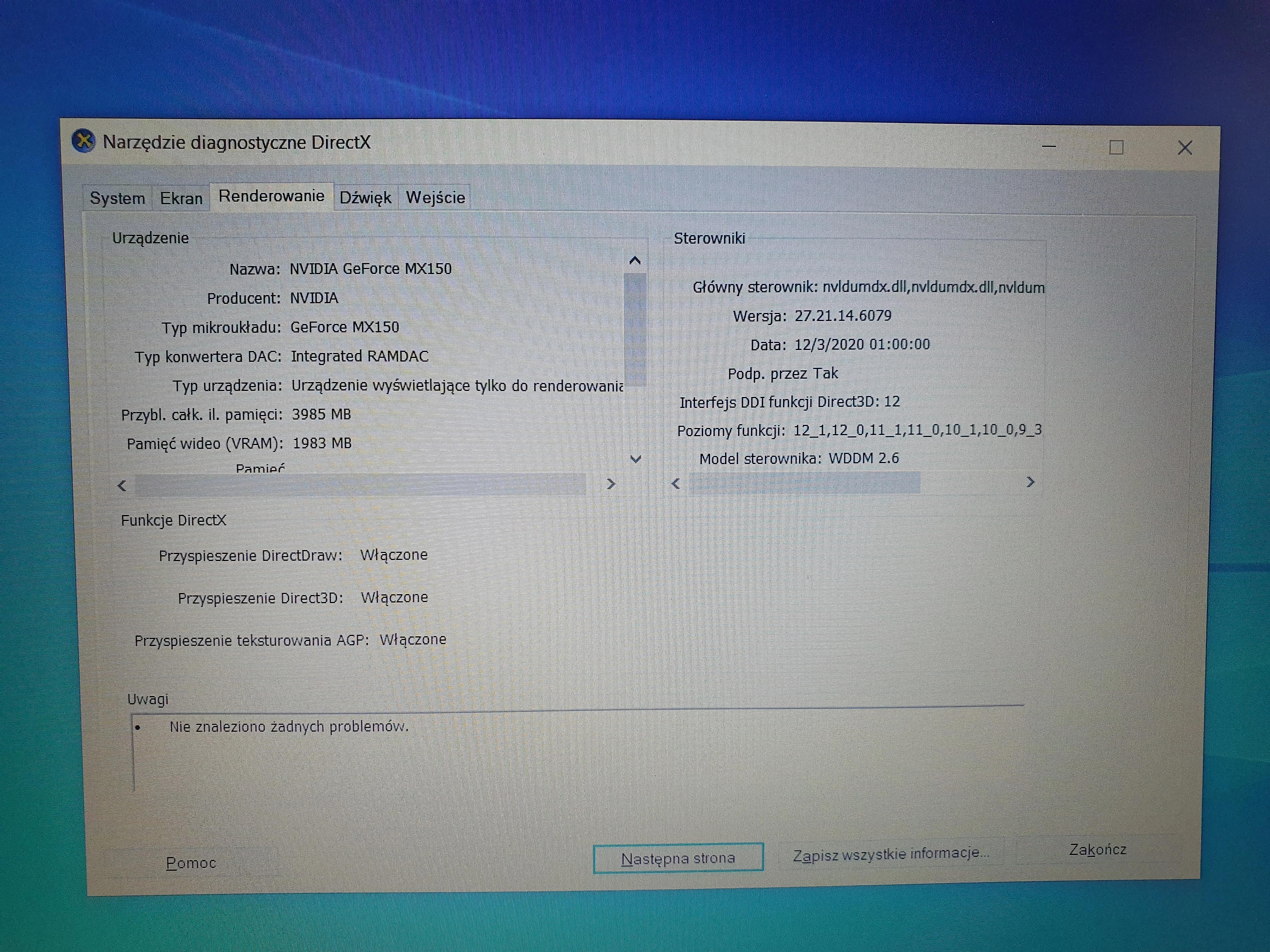Image resolution: width=1270 pixels, height=952 pixels.
Task: Click the Następna strona button
Action: [678, 858]
